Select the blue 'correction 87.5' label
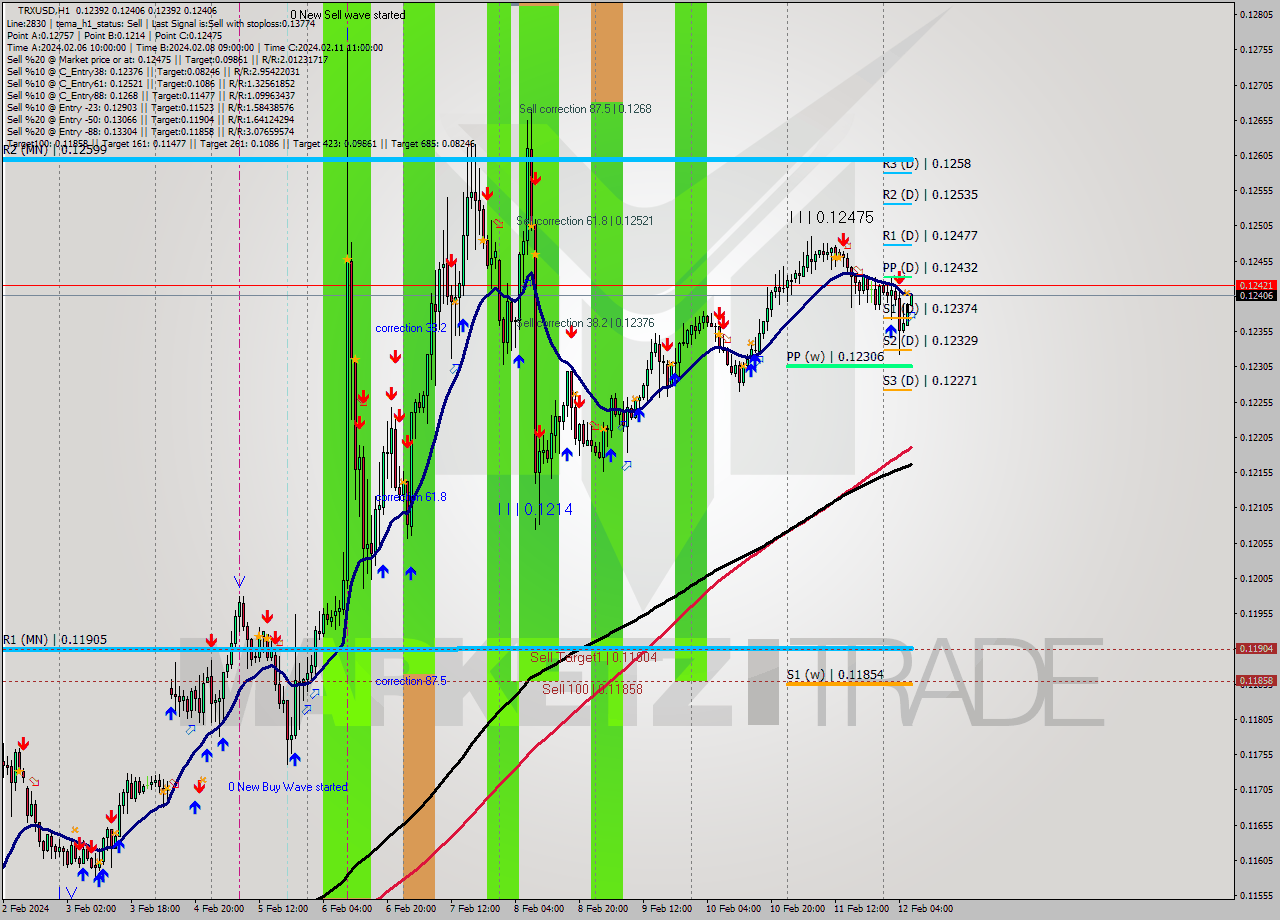 411,681
